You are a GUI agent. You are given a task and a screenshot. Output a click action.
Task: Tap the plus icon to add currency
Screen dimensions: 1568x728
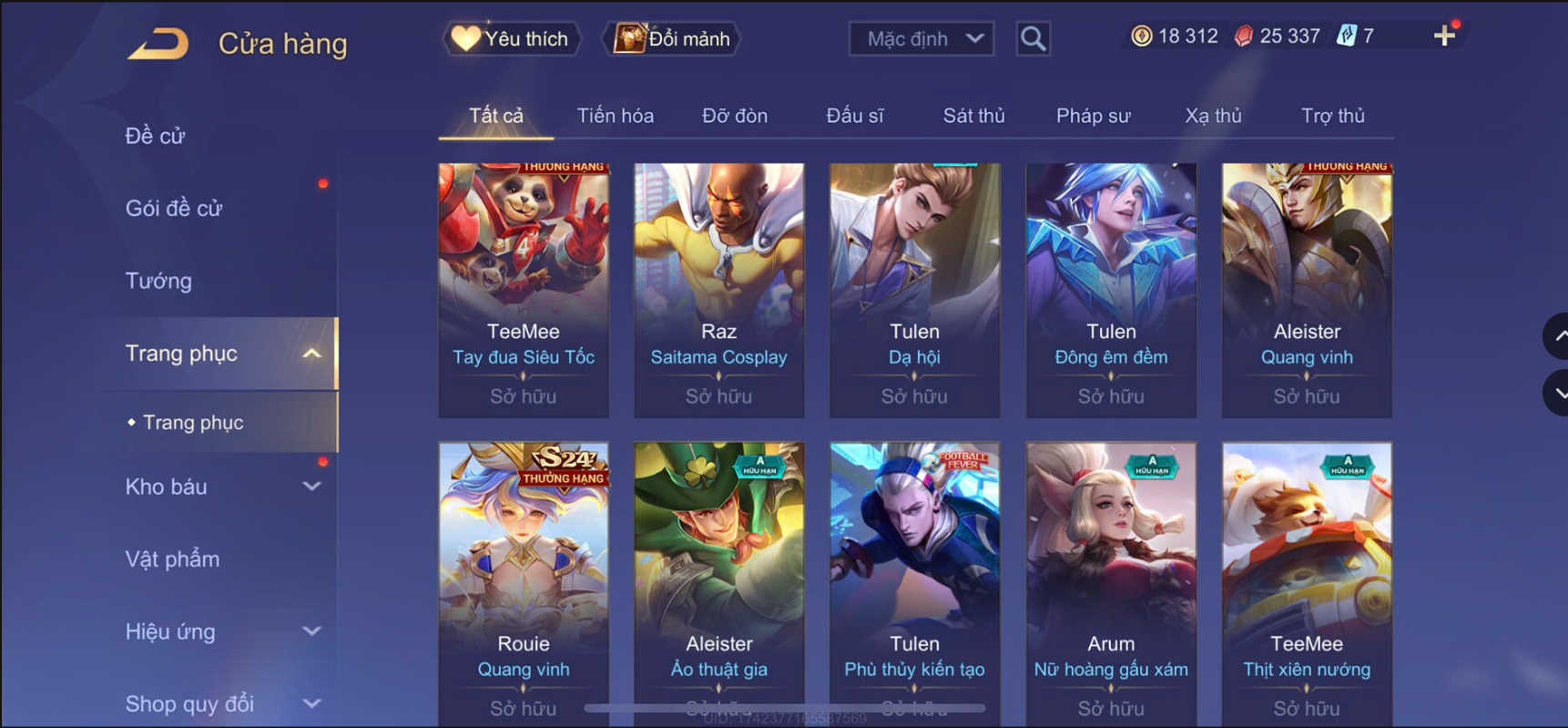coord(1444,36)
